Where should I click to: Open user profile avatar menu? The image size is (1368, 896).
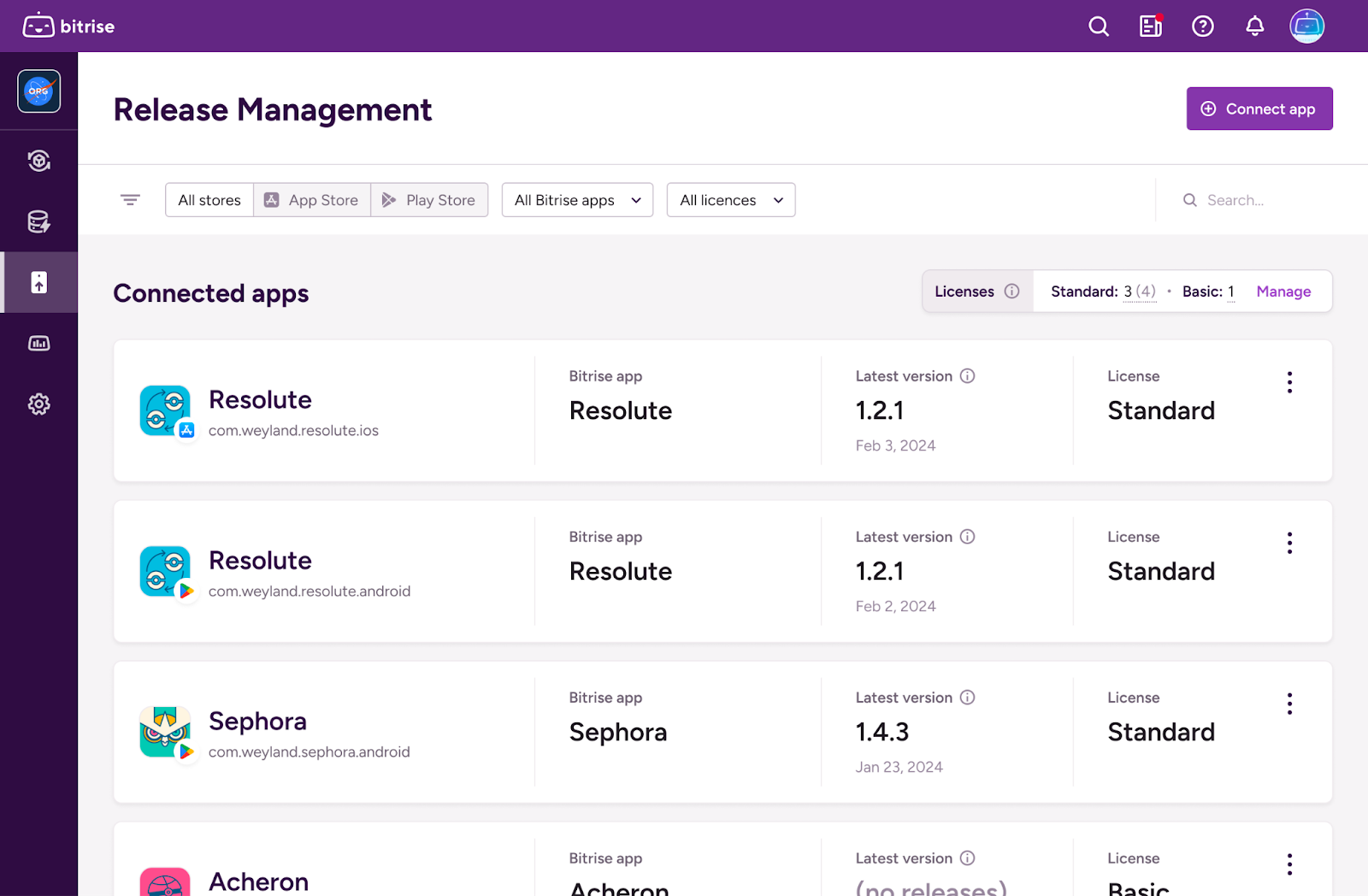(x=1306, y=27)
